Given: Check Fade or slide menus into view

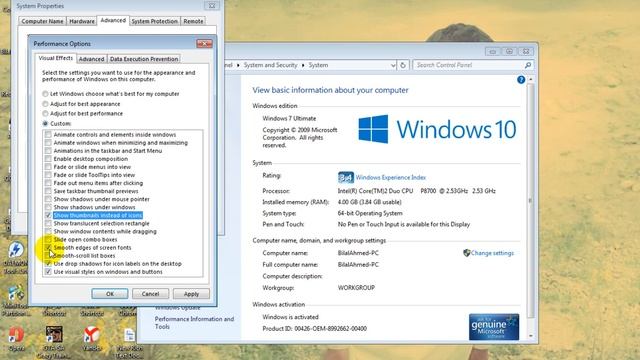Looking at the screenshot, I should point(48,167).
